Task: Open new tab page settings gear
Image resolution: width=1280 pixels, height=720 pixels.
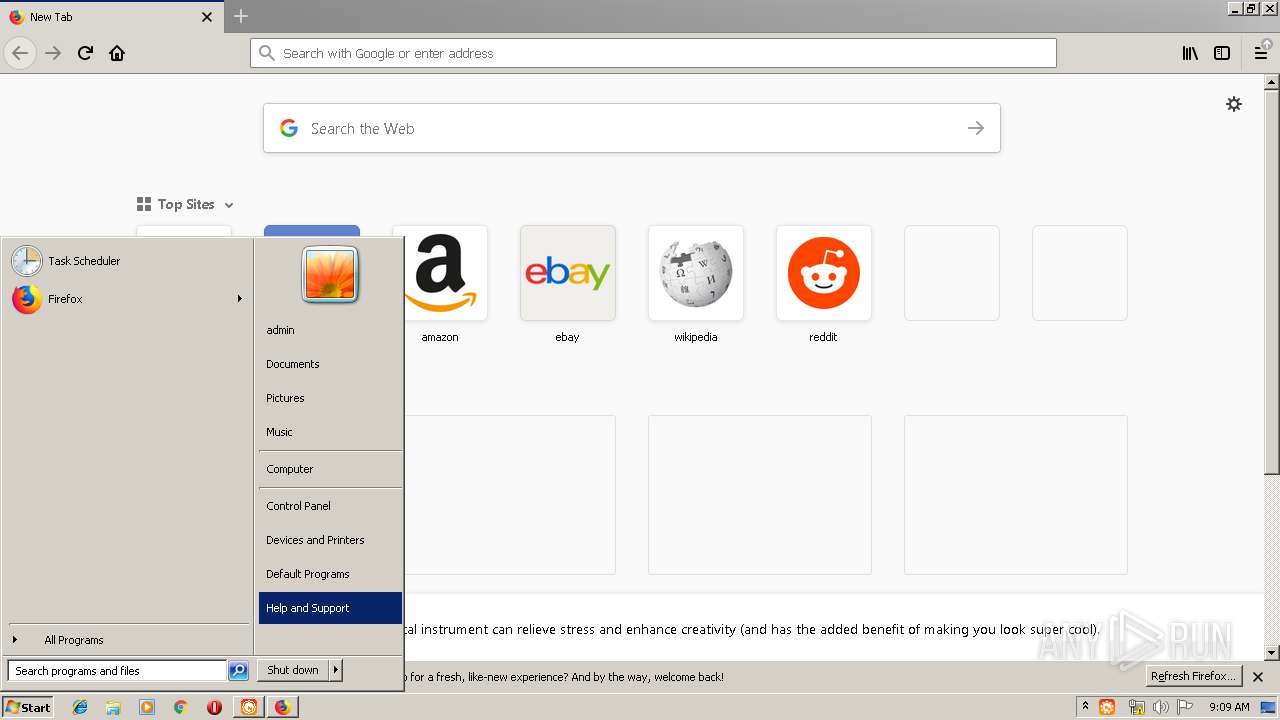Action: point(1234,104)
